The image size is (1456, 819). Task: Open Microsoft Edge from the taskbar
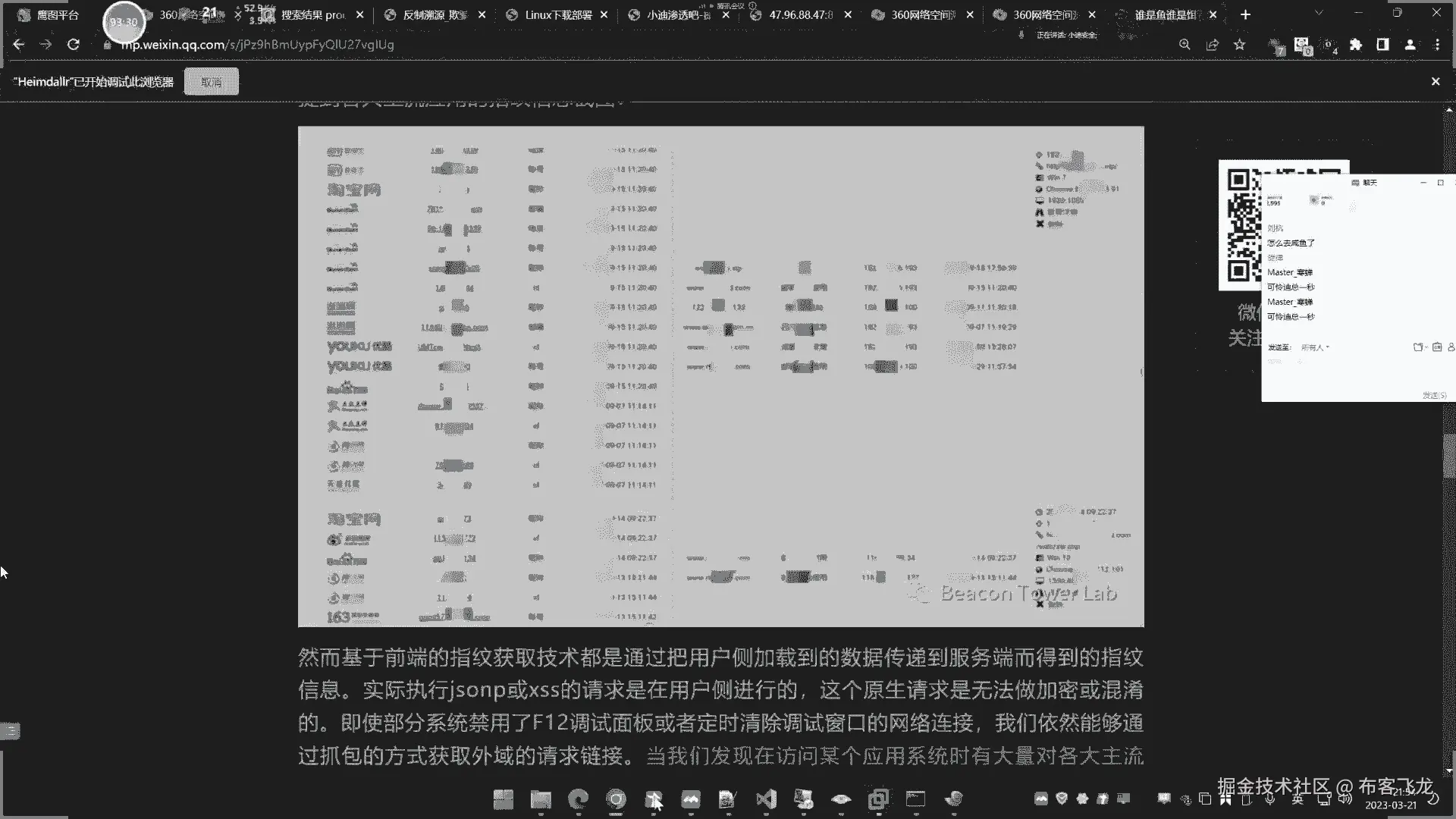[x=579, y=799]
